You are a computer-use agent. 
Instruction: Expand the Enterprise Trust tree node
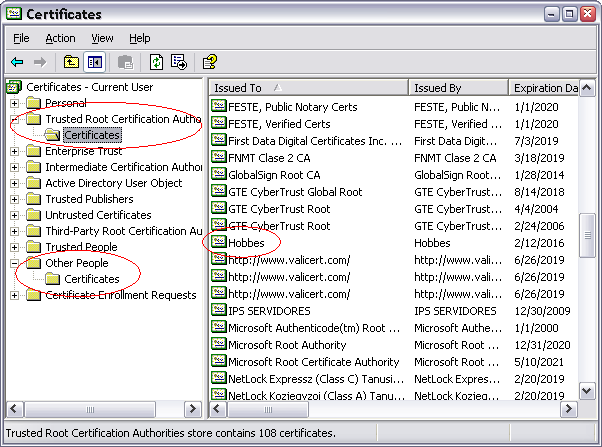pos(15,151)
